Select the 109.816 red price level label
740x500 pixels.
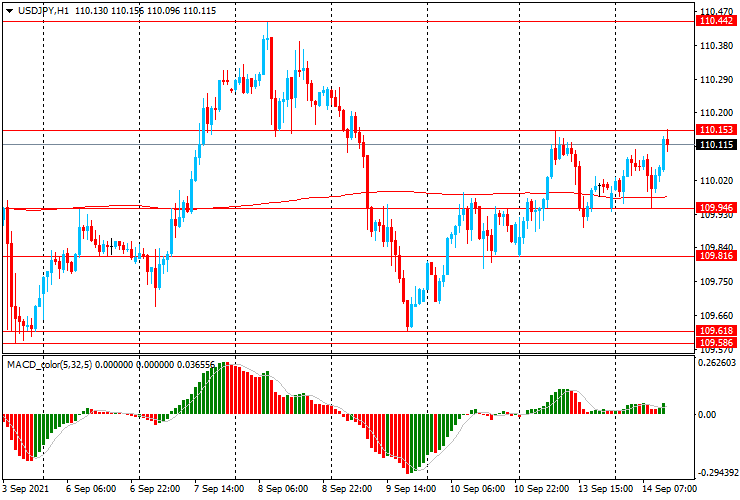pyautogui.click(x=716, y=256)
